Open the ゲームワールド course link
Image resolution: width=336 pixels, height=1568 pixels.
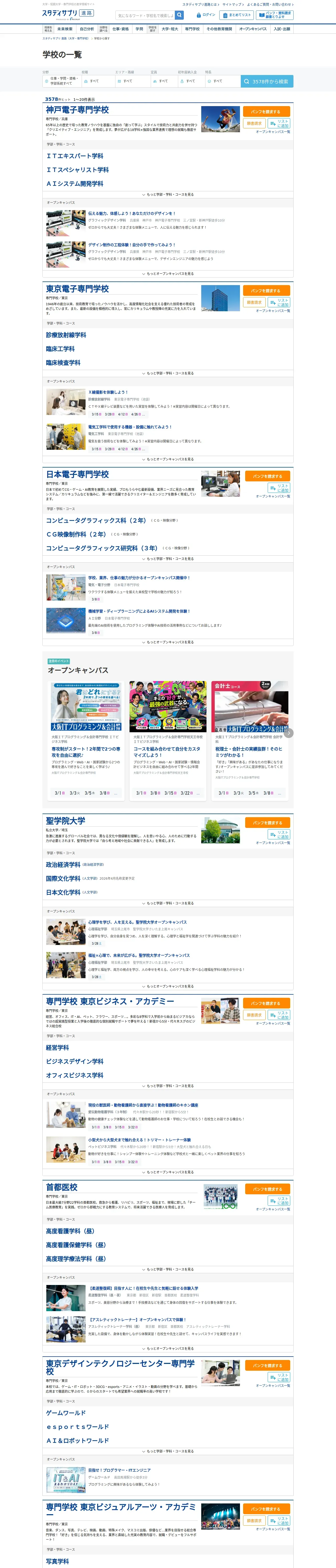point(66,1413)
